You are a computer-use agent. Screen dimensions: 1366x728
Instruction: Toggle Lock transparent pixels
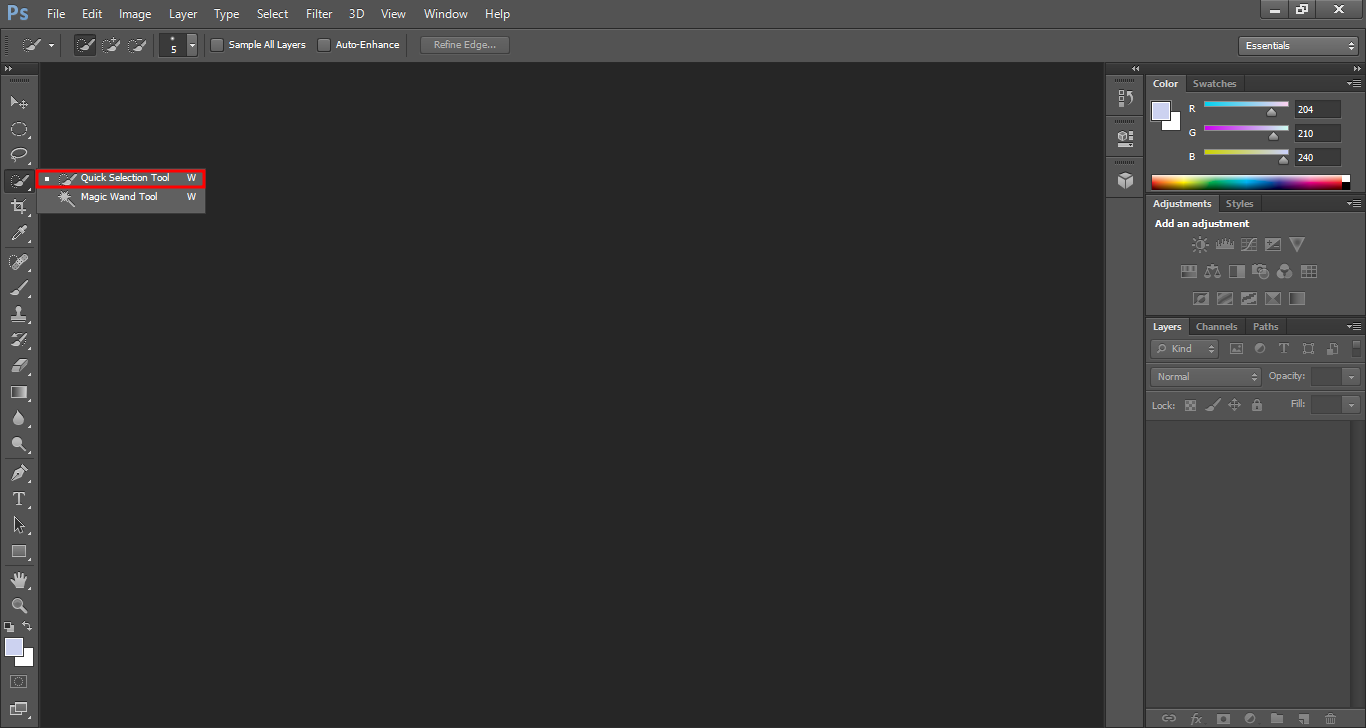[x=1190, y=405]
